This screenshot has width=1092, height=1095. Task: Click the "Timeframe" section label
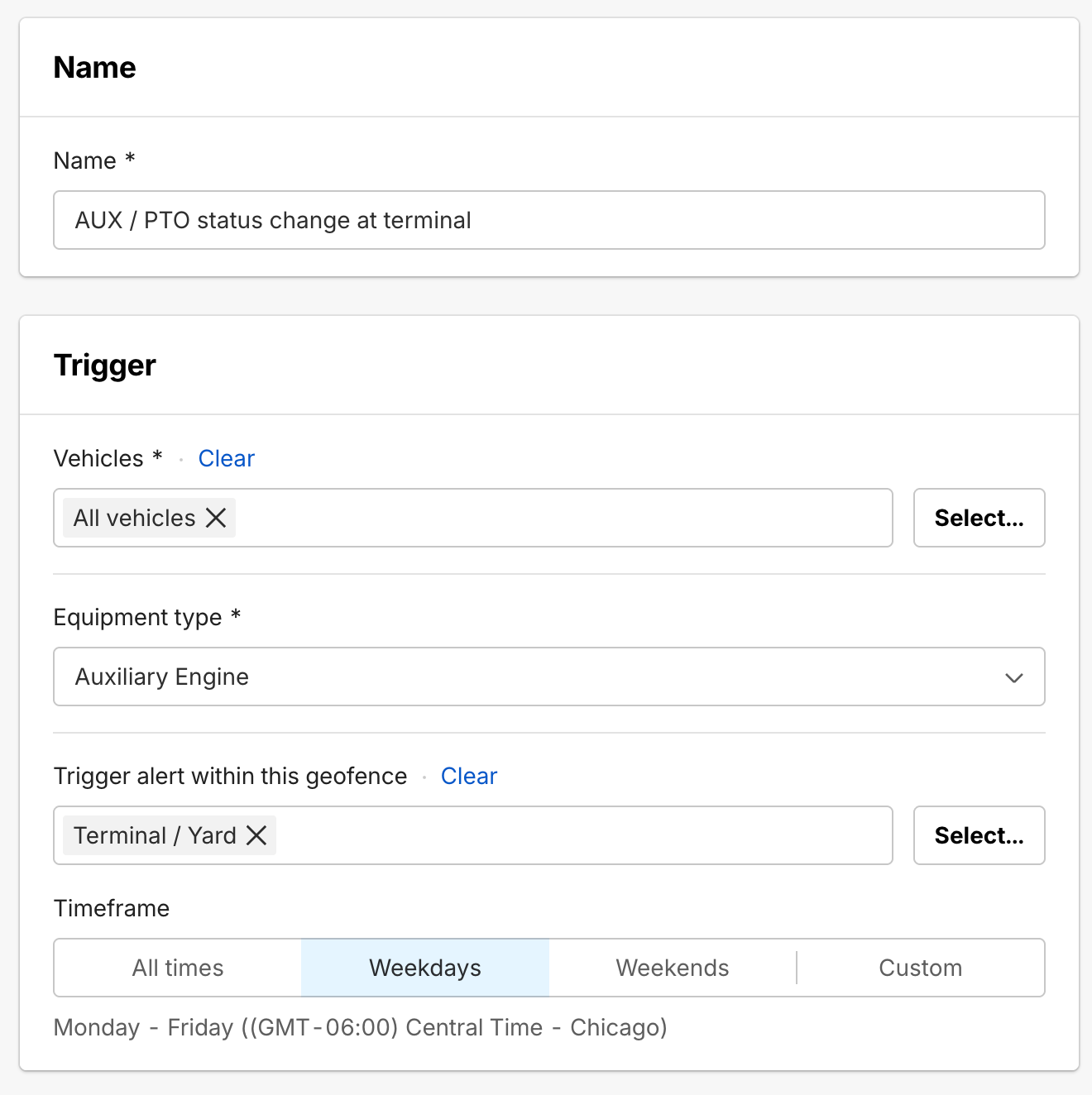(112, 908)
